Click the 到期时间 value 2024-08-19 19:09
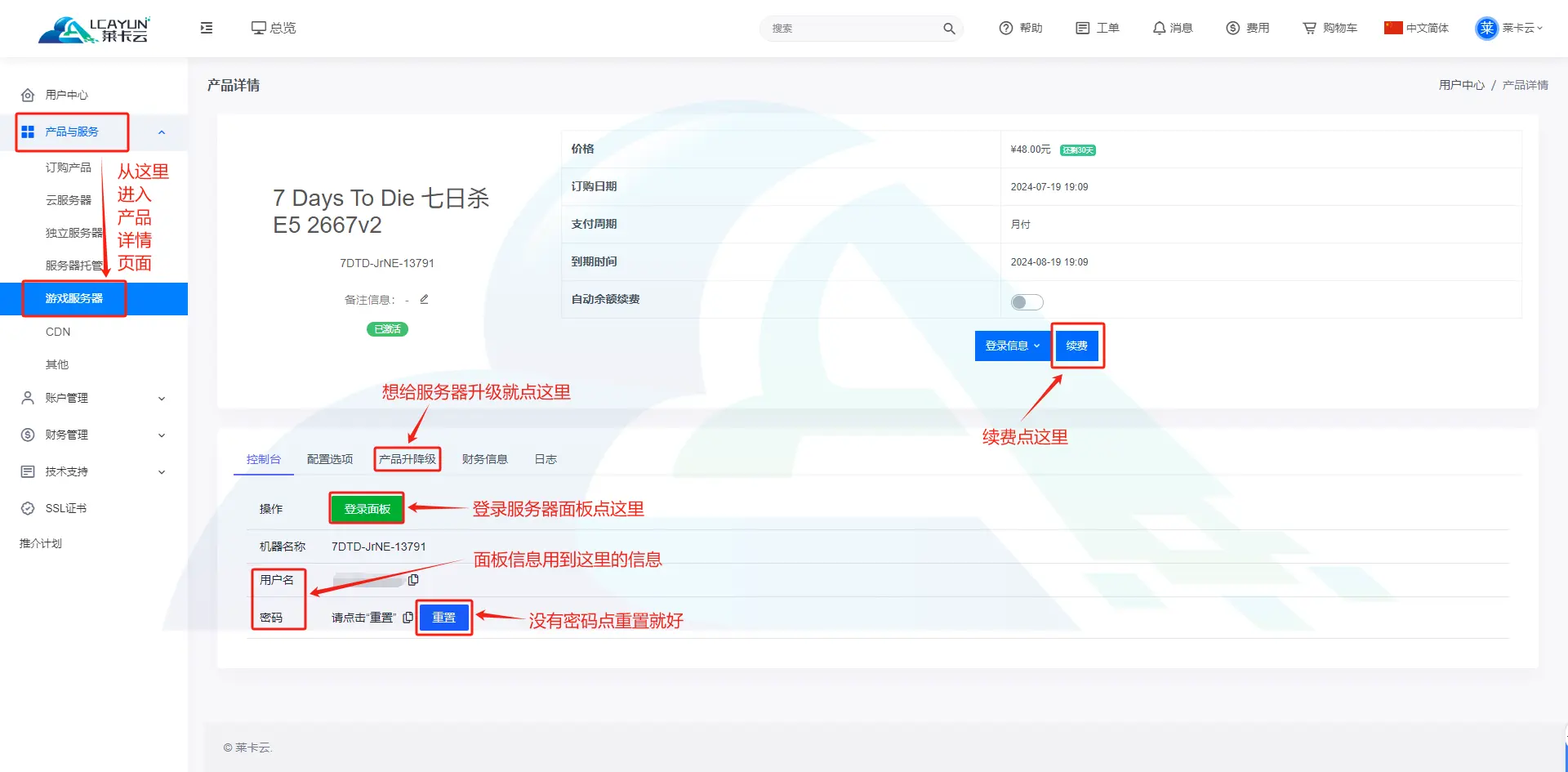 1049,262
